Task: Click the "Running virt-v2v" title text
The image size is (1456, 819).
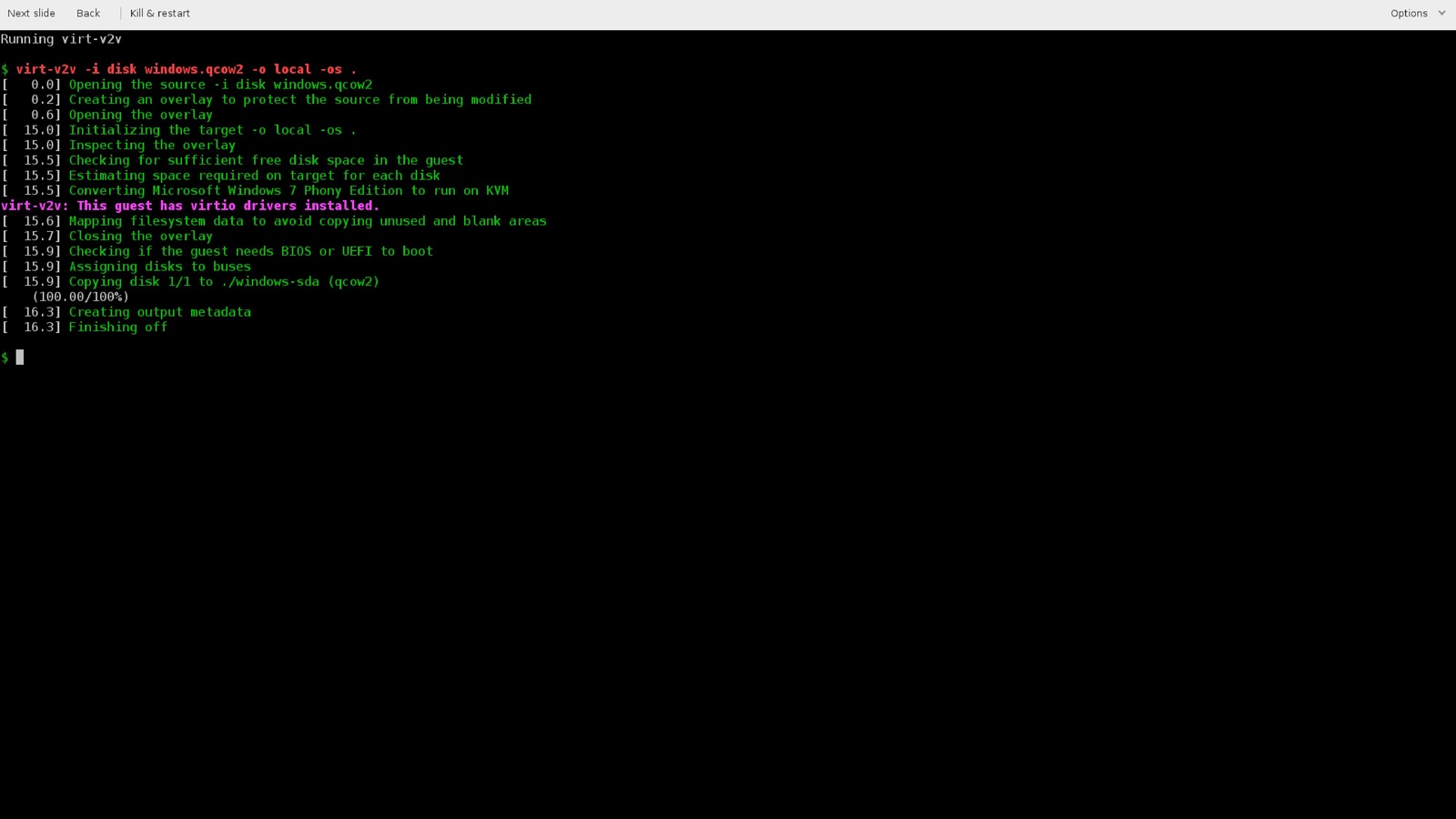Action: (x=61, y=39)
